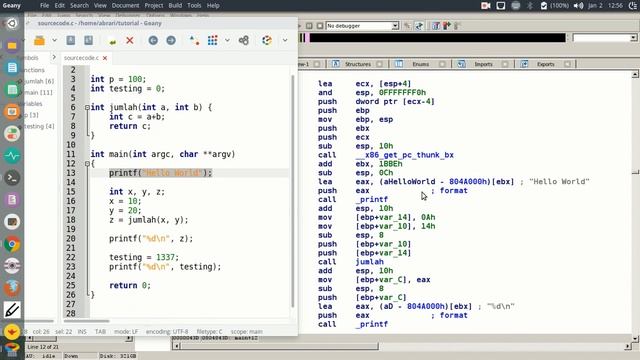Switch to the Exports tab in IDA
640x360 pixels.
546,64
